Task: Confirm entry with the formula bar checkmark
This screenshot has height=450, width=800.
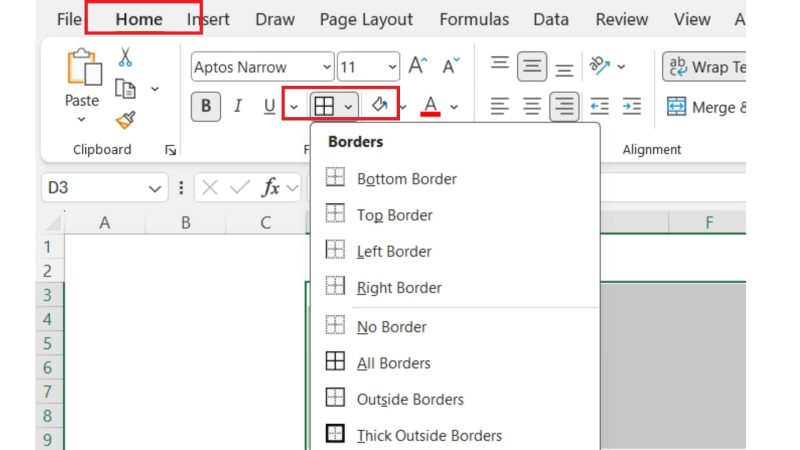Action: click(x=239, y=188)
